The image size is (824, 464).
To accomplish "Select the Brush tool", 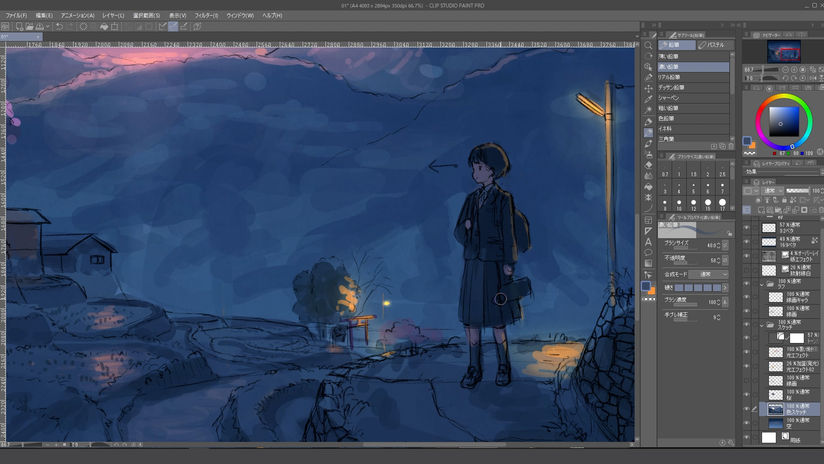I will click(648, 143).
